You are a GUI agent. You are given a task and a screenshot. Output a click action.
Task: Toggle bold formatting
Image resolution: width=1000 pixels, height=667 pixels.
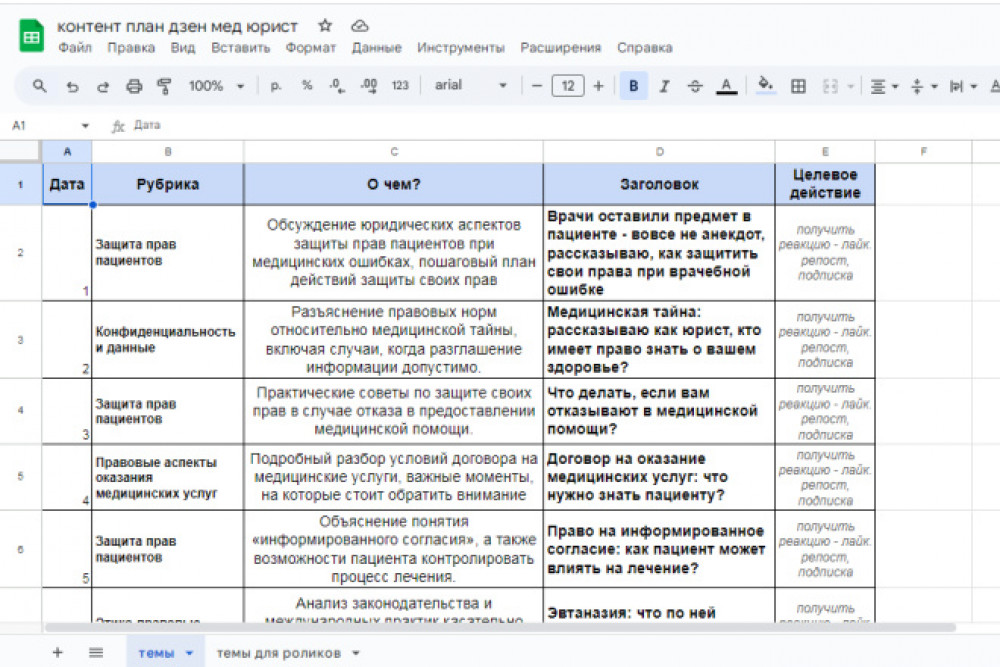click(633, 86)
